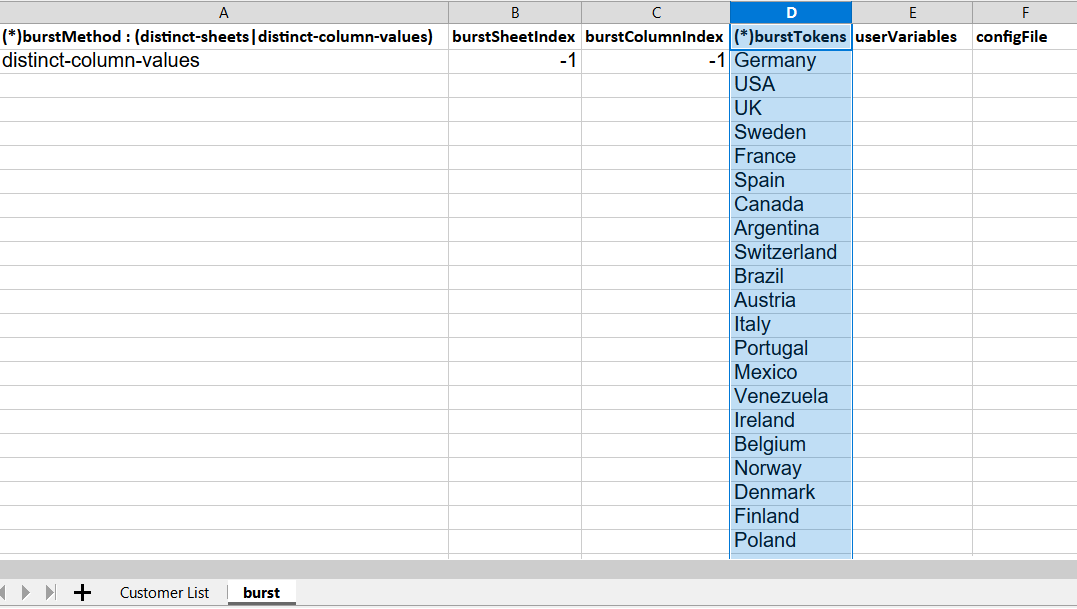Select the Switzerland cell
This screenshot has height=609, width=1077.
(x=791, y=253)
